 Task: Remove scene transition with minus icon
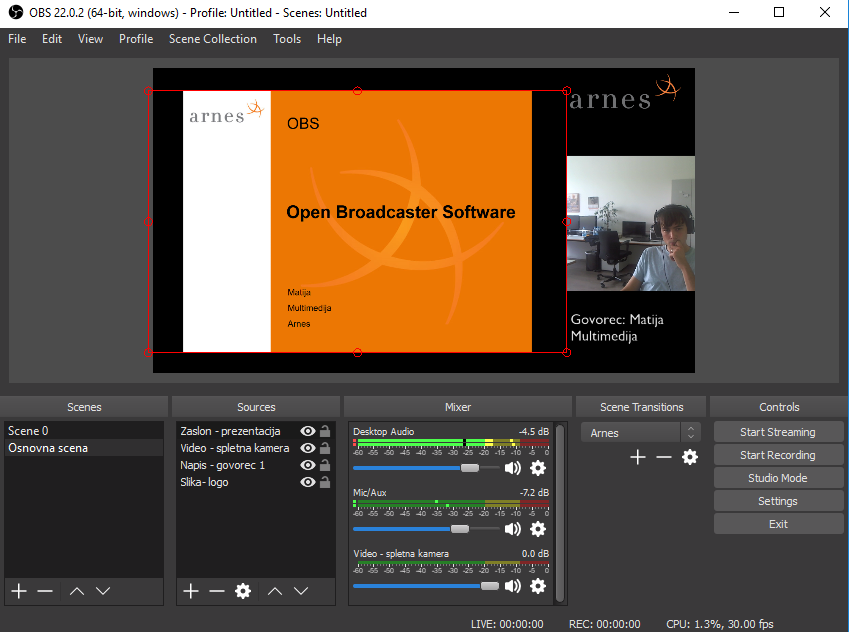pyautogui.click(x=664, y=457)
